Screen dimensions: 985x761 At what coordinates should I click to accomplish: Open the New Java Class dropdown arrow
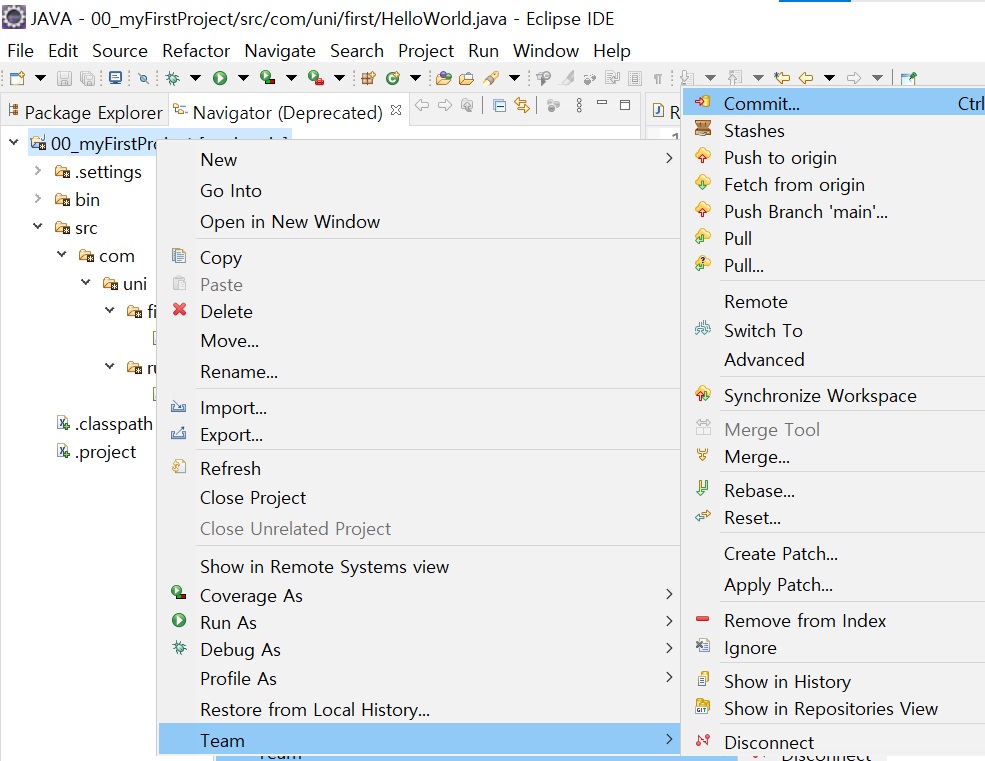tap(415, 78)
